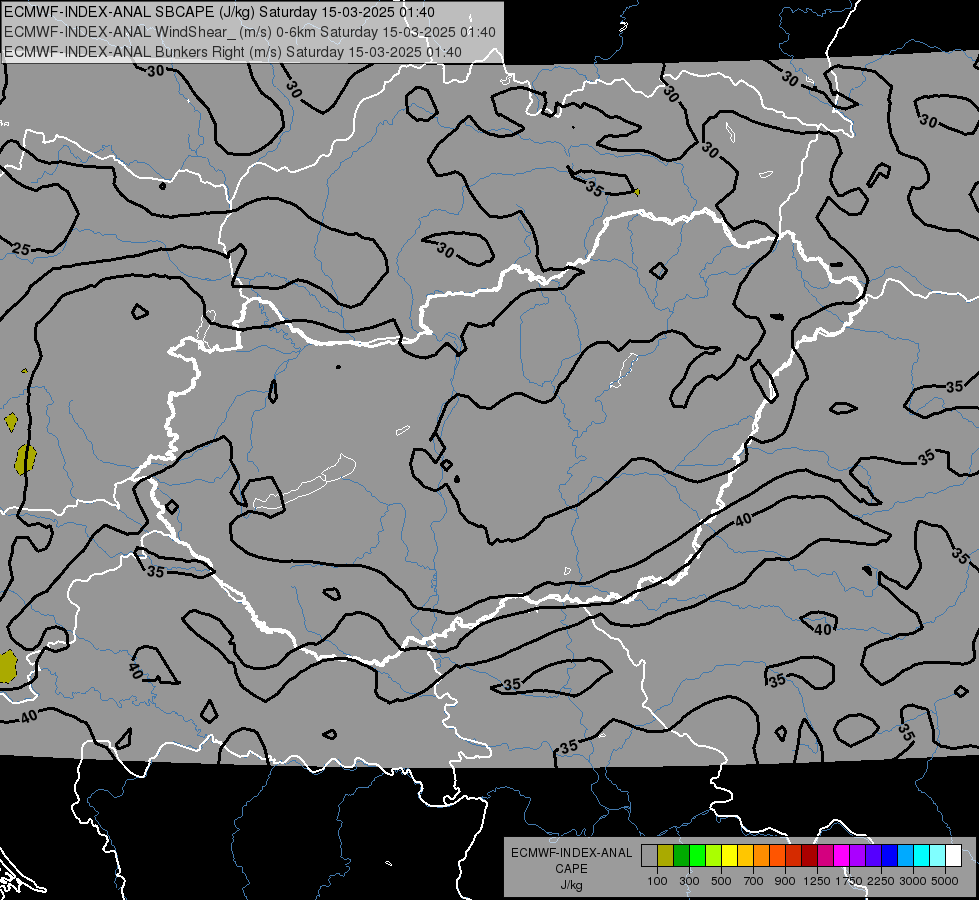Select the 5000 legend value
979x900 pixels.
click(x=945, y=881)
